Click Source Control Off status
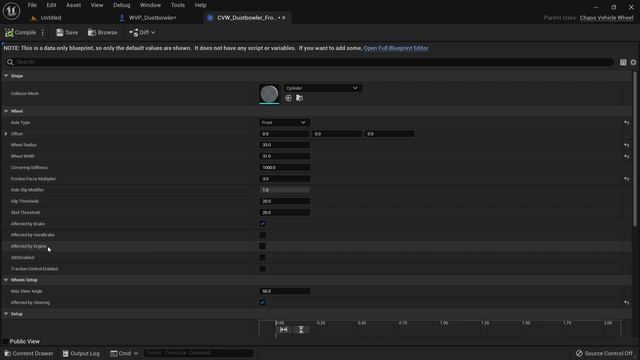The image size is (640, 360). point(604,353)
